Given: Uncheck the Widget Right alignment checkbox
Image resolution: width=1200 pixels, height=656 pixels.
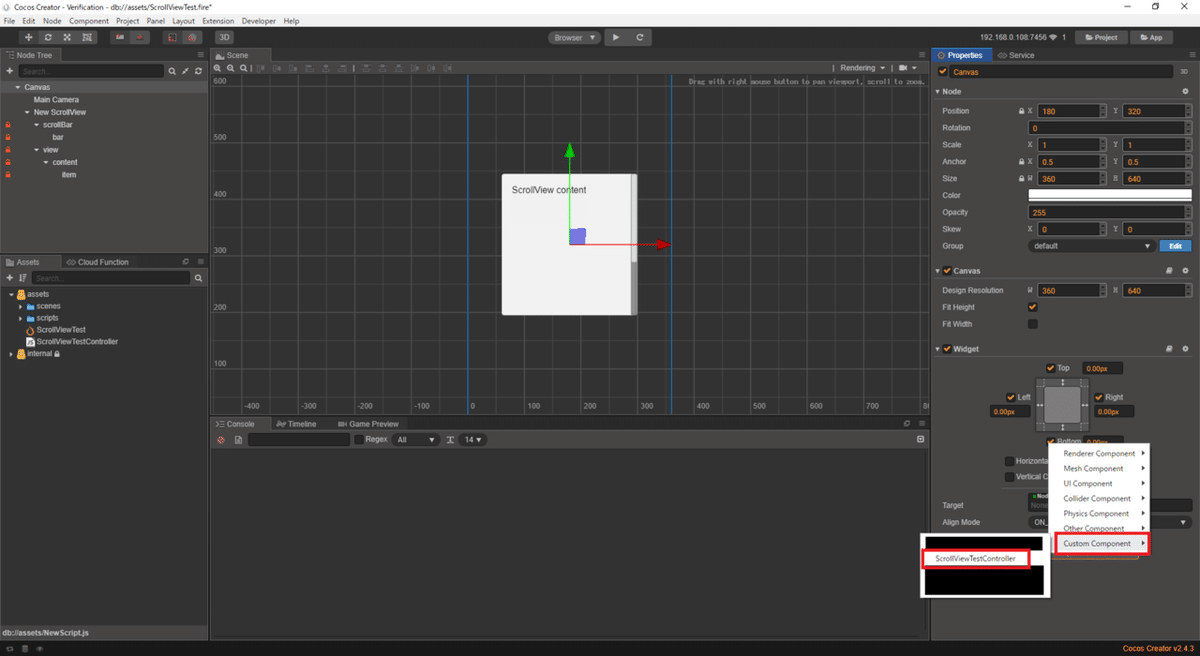Looking at the screenshot, I should pyautogui.click(x=1099, y=397).
